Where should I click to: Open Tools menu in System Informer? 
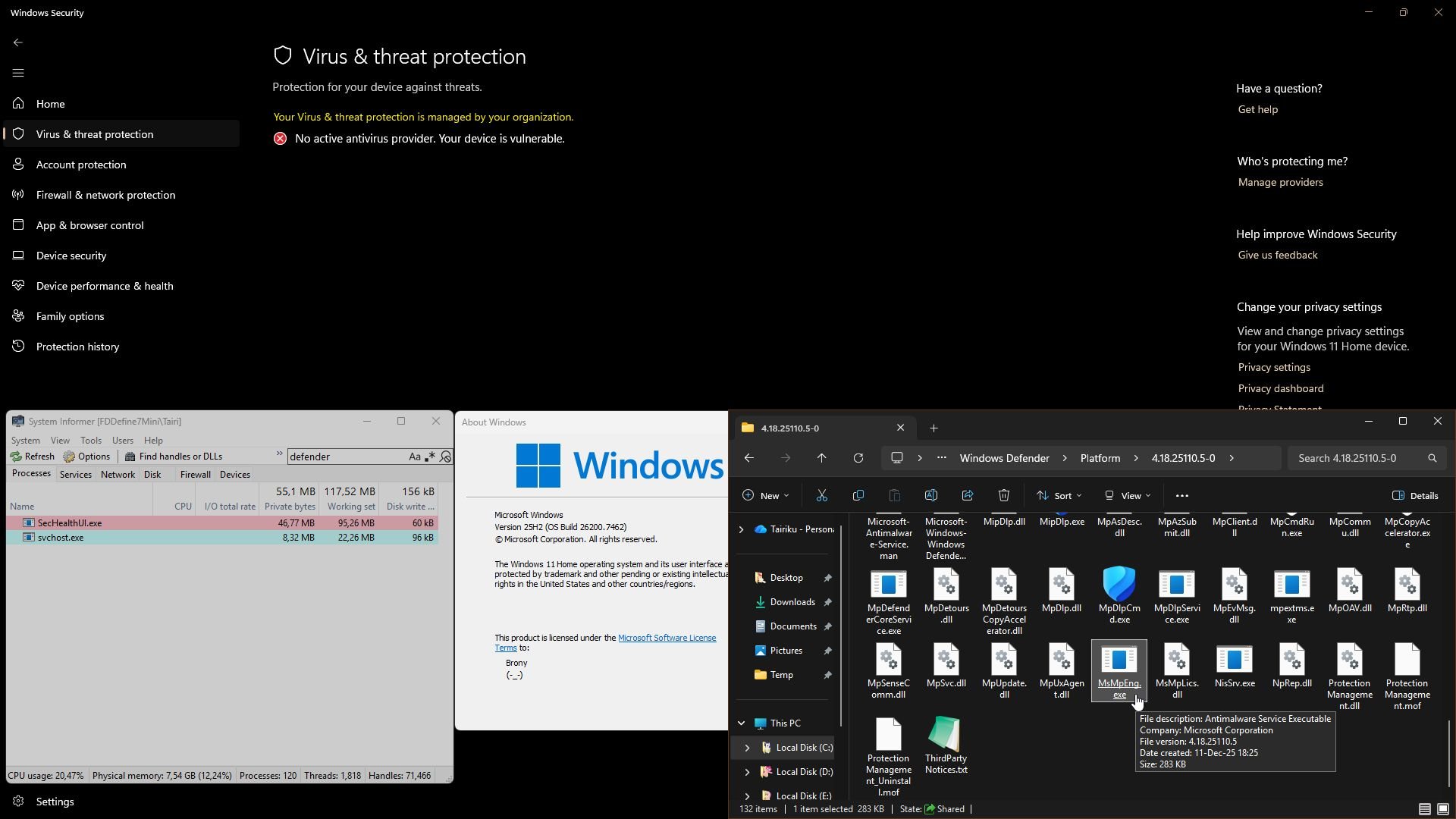pos(91,441)
